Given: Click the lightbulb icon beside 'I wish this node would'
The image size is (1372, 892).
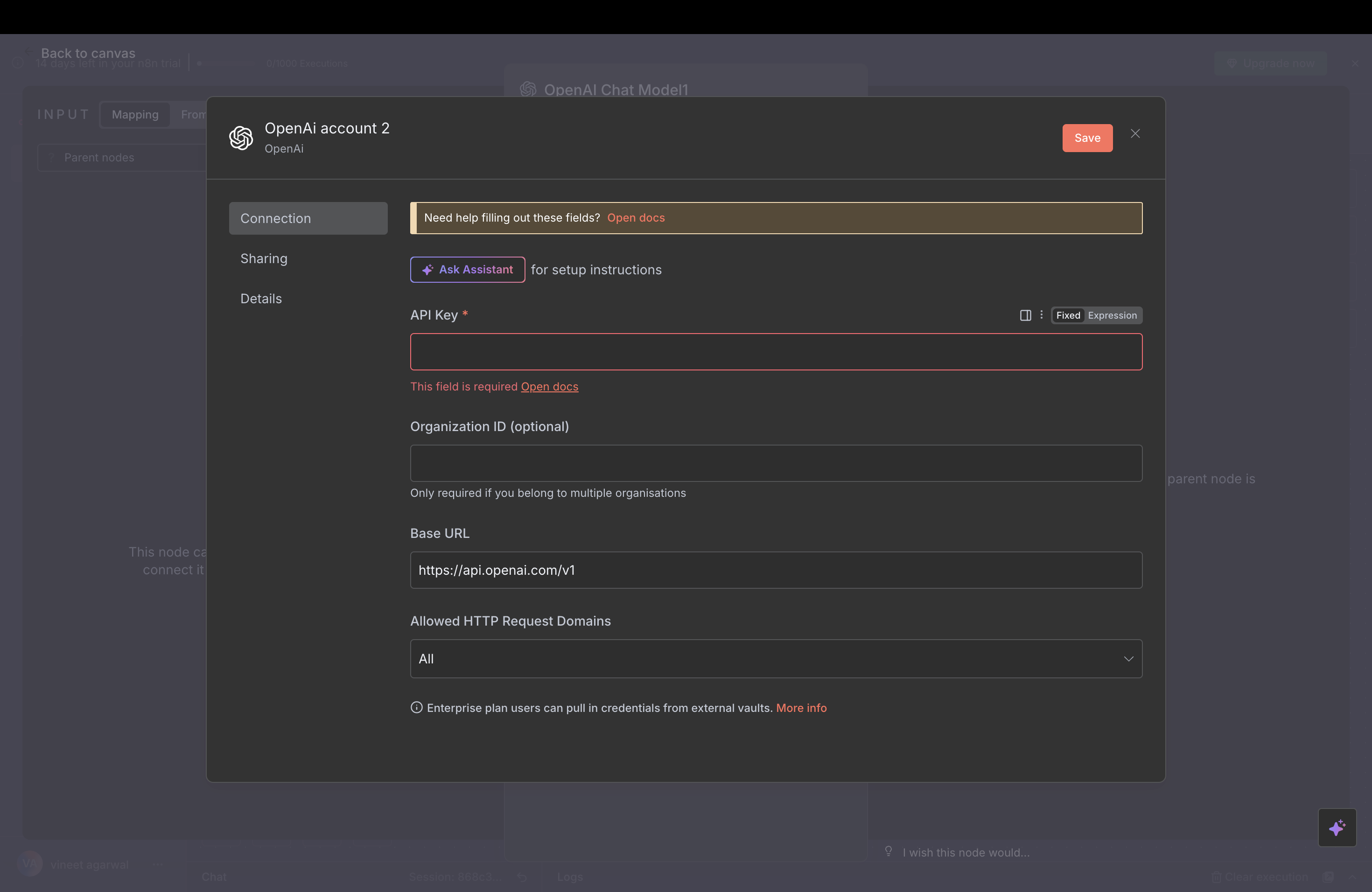Looking at the screenshot, I should point(888,851).
